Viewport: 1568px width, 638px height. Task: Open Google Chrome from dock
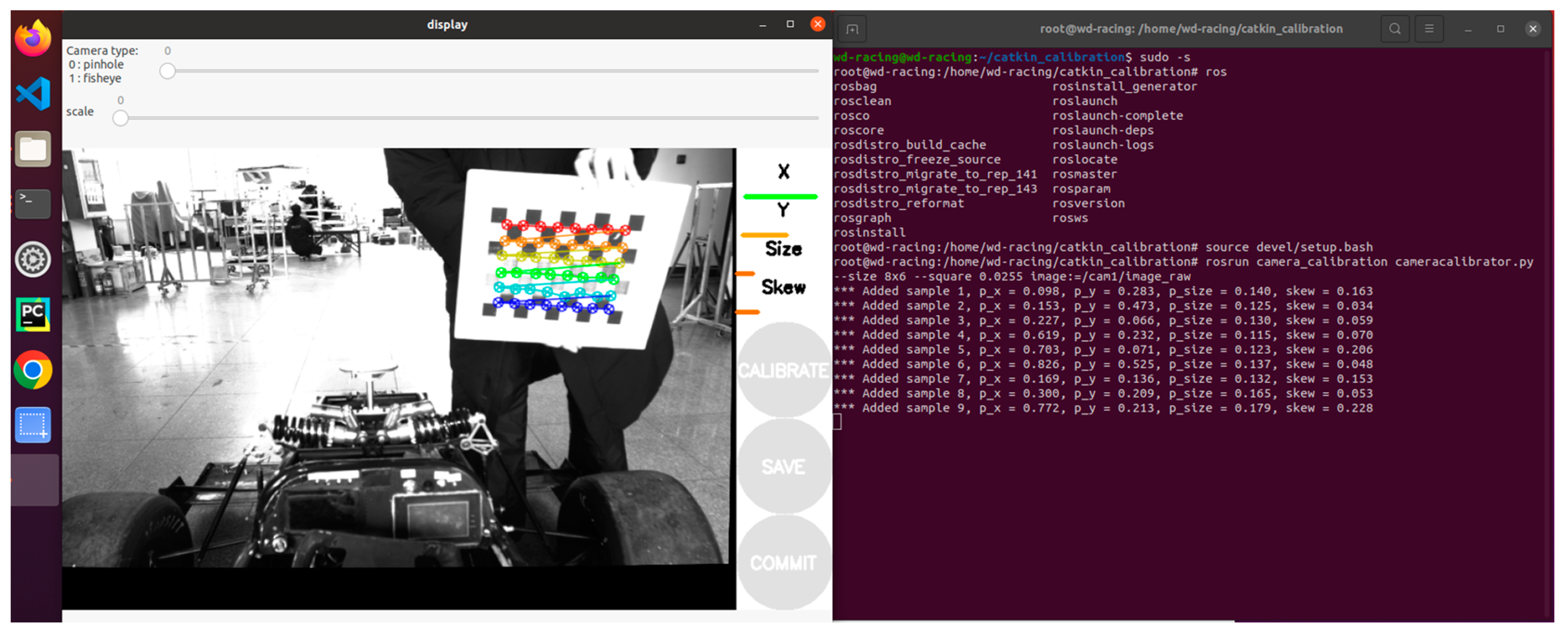pyautogui.click(x=33, y=370)
